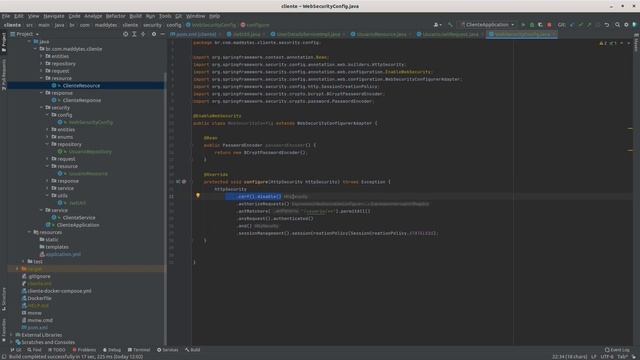Toggle the Favorites side tab on left strip
640x360 pixels.
point(4,331)
